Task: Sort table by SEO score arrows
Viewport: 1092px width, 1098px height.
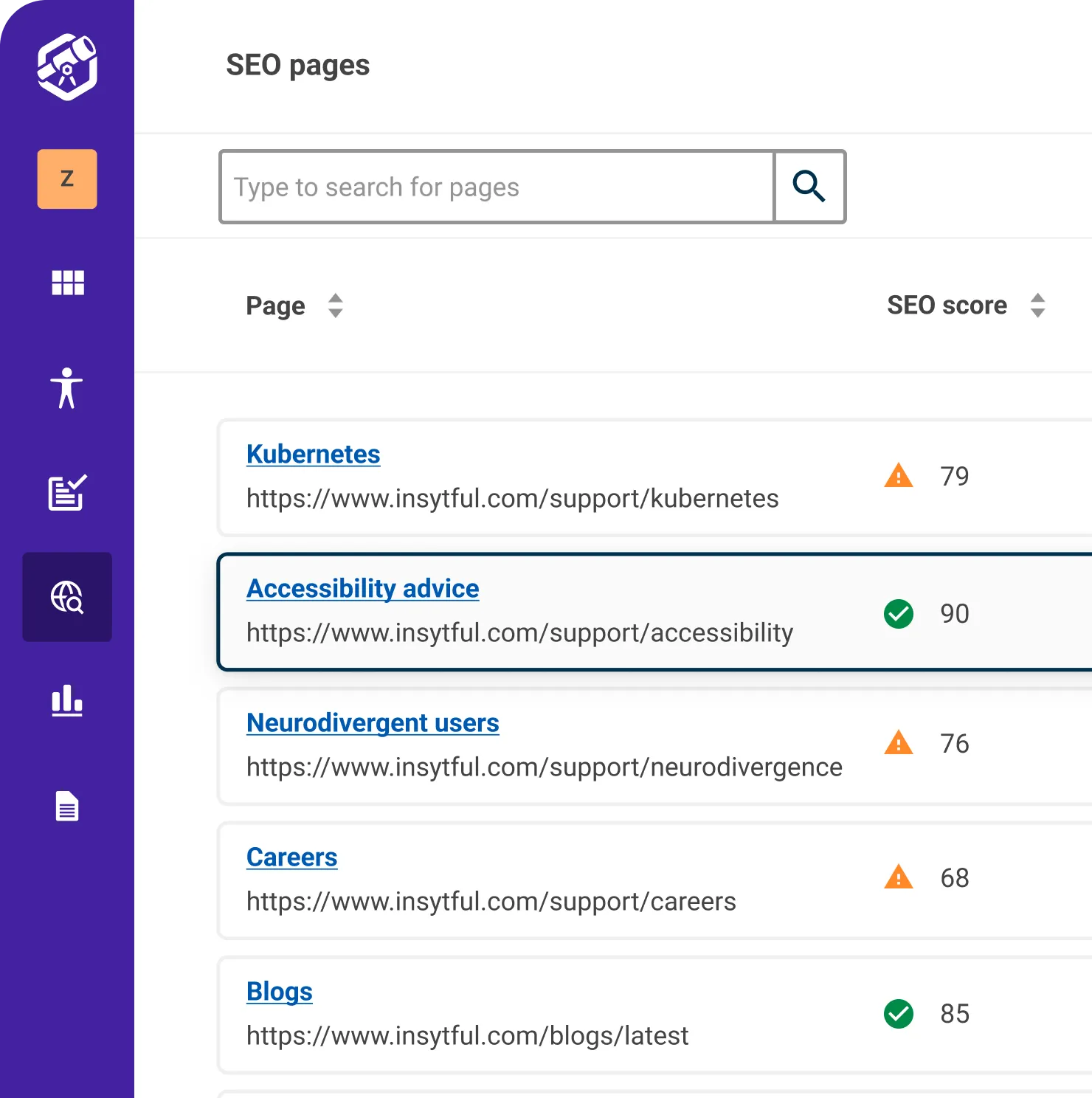Action: [x=1037, y=305]
